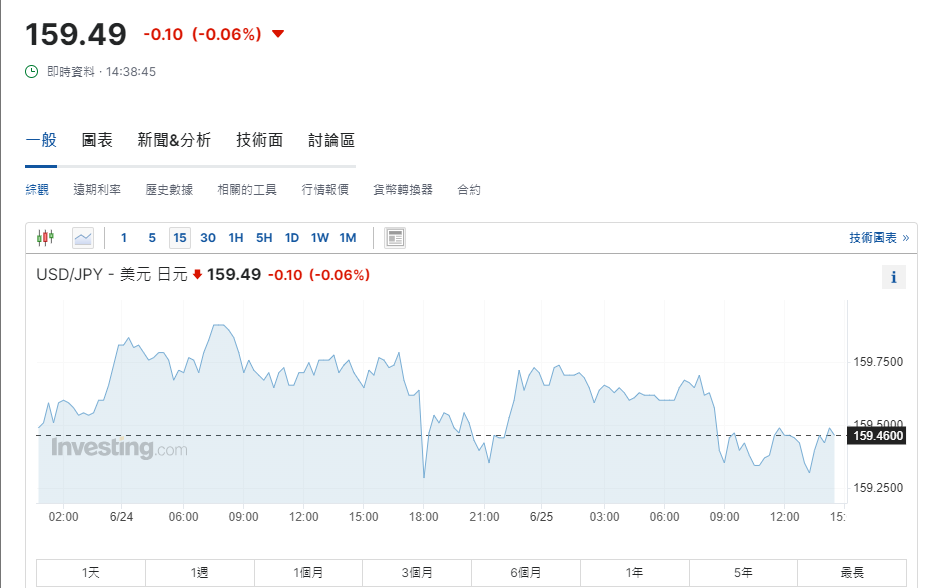The height and width of the screenshot is (588, 933).
Task: Click the red down-arrow next to price change
Action: [x=278, y=34]
